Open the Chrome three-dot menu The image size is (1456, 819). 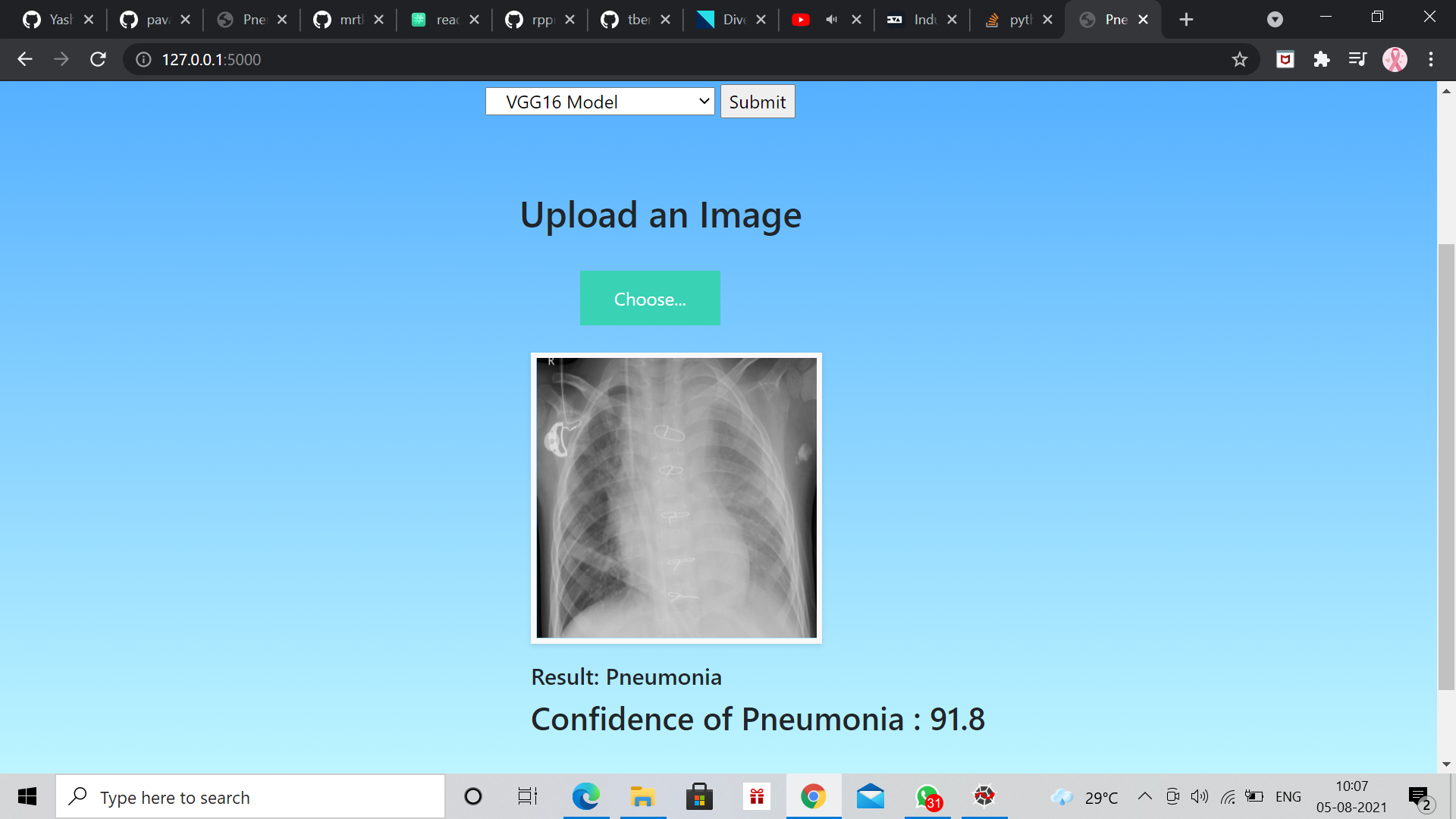click(x=1431, y=59)
